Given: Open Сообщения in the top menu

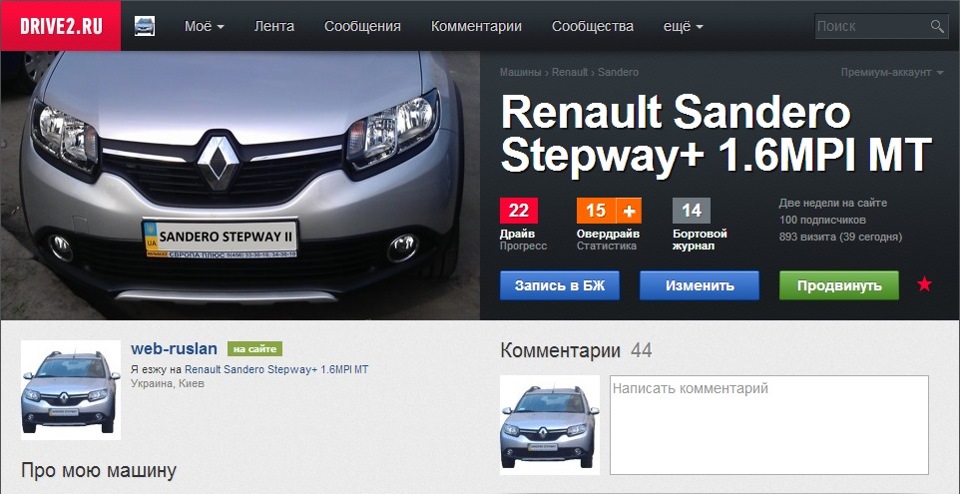Looking at the screenshot, I should 362,26.
